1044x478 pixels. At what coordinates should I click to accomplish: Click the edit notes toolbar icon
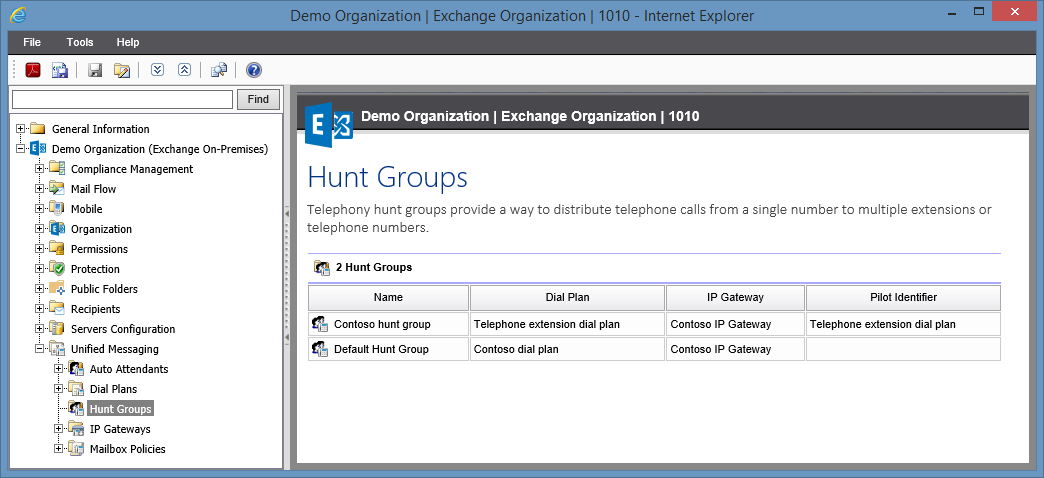point(121,70)
